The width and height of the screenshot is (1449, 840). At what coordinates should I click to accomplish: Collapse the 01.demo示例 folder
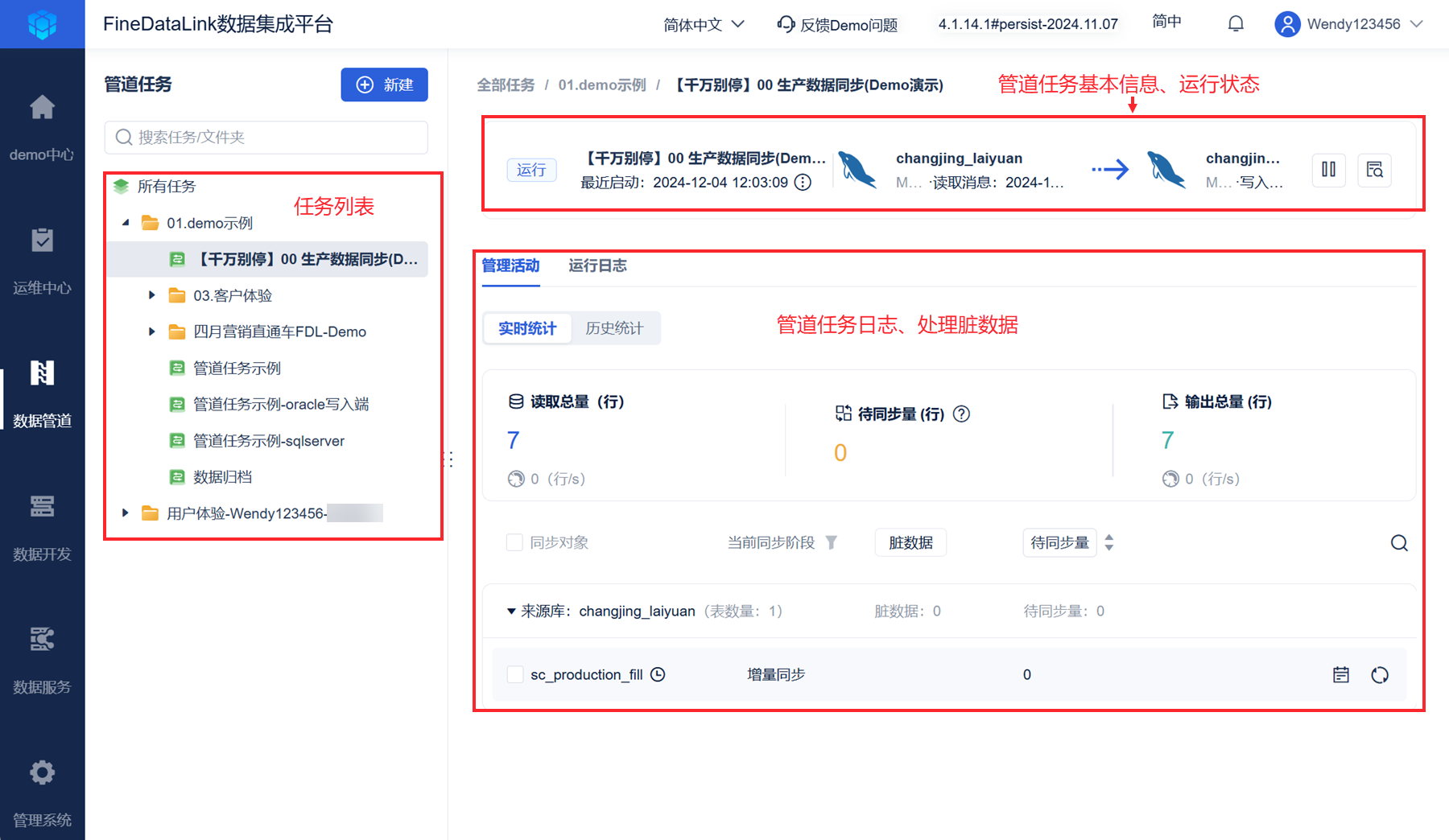(x=126, y=223)
